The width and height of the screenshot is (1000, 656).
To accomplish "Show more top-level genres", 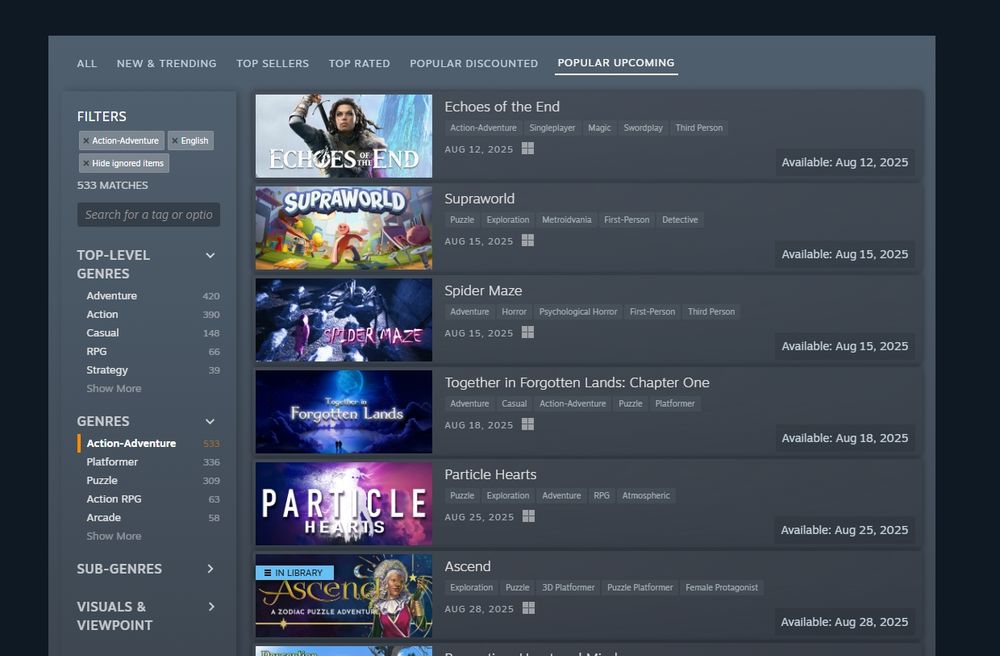I will [x=114, y=388].
